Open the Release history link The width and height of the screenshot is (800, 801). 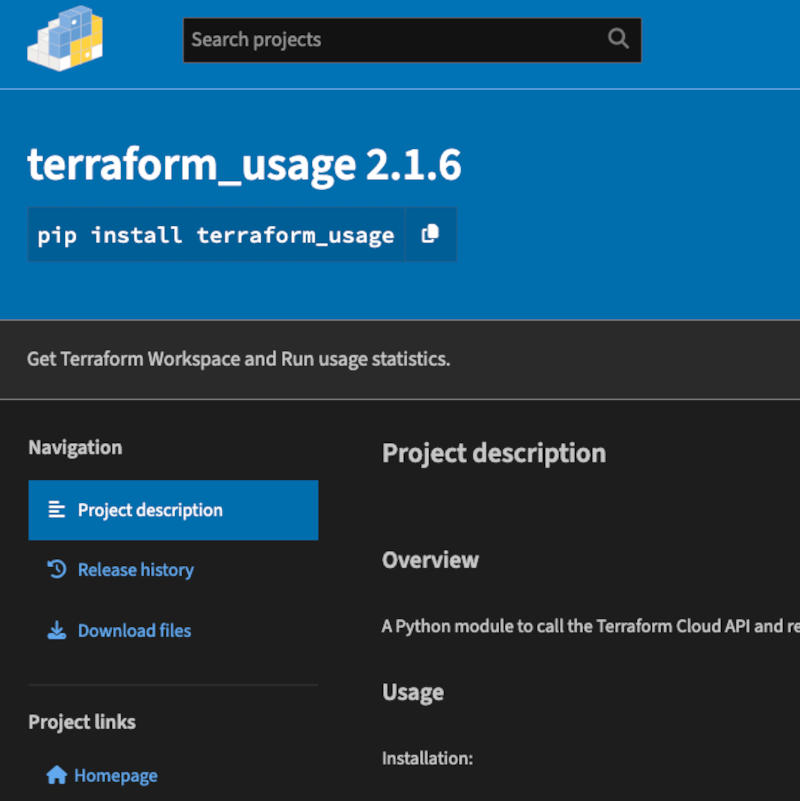click(135, 570)
